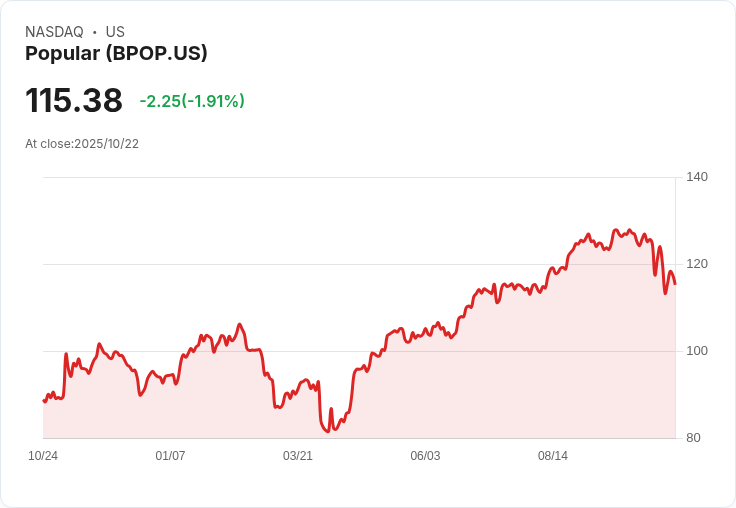This screenshot has height=508, width=736.
Task: Click the lowest trough of the price line
Action: click(328, 432)
